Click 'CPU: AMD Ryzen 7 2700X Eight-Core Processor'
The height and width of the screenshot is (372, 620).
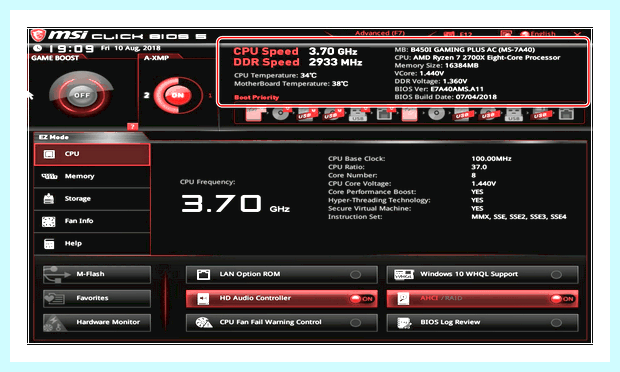(477, 57)
